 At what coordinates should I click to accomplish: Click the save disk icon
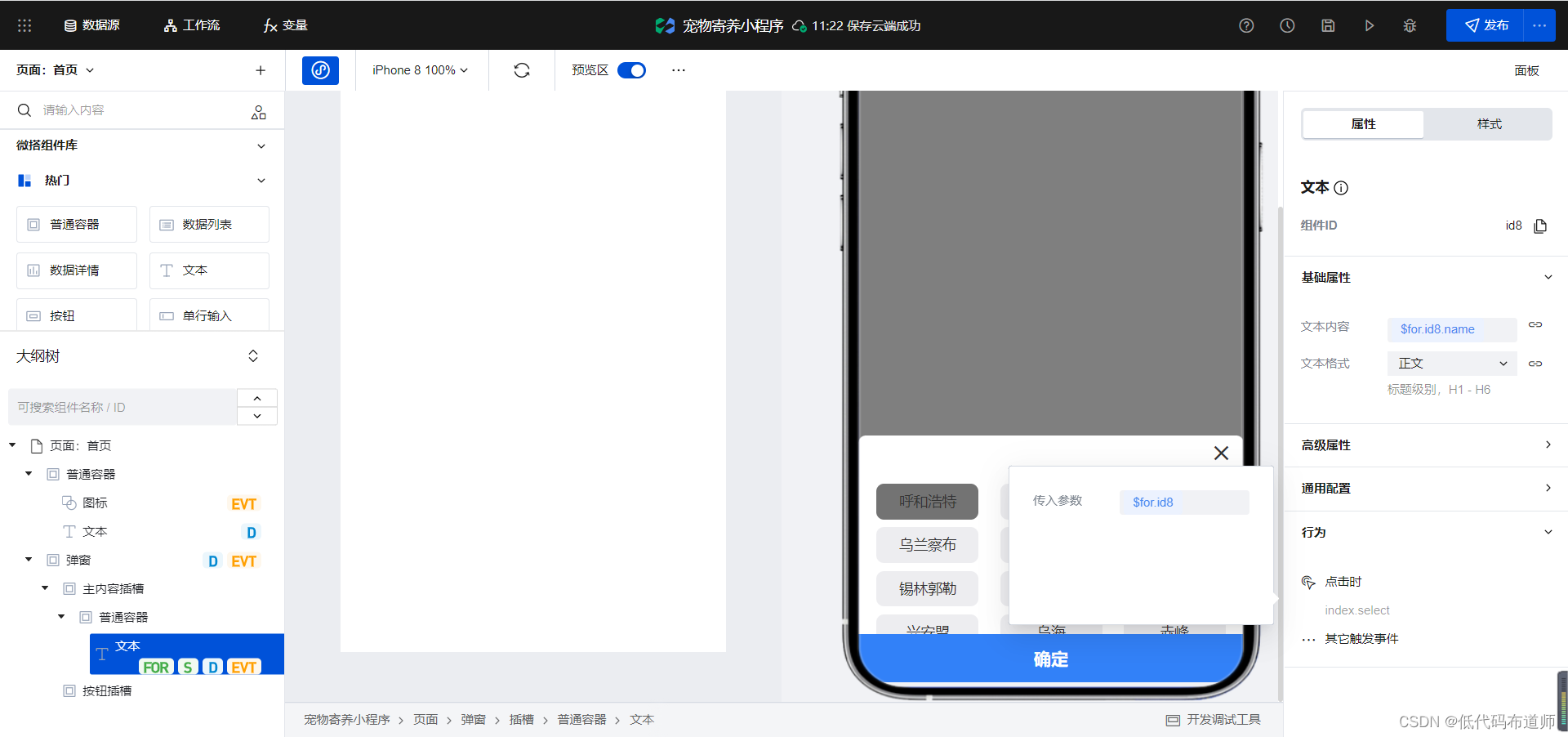tap(1328, 25)
